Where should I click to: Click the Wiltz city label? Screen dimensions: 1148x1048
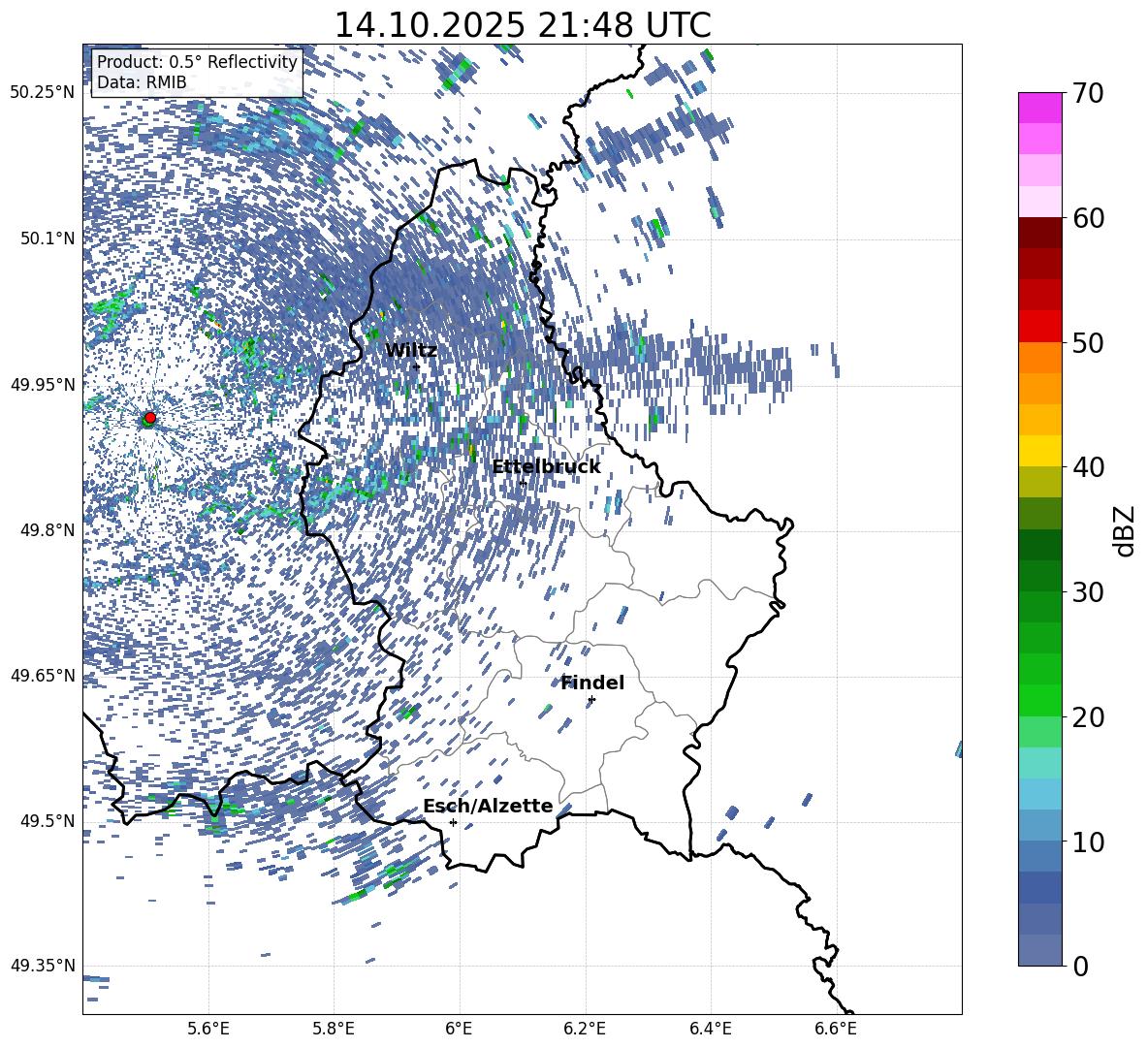pyautogui.click(x=411, y=351)
